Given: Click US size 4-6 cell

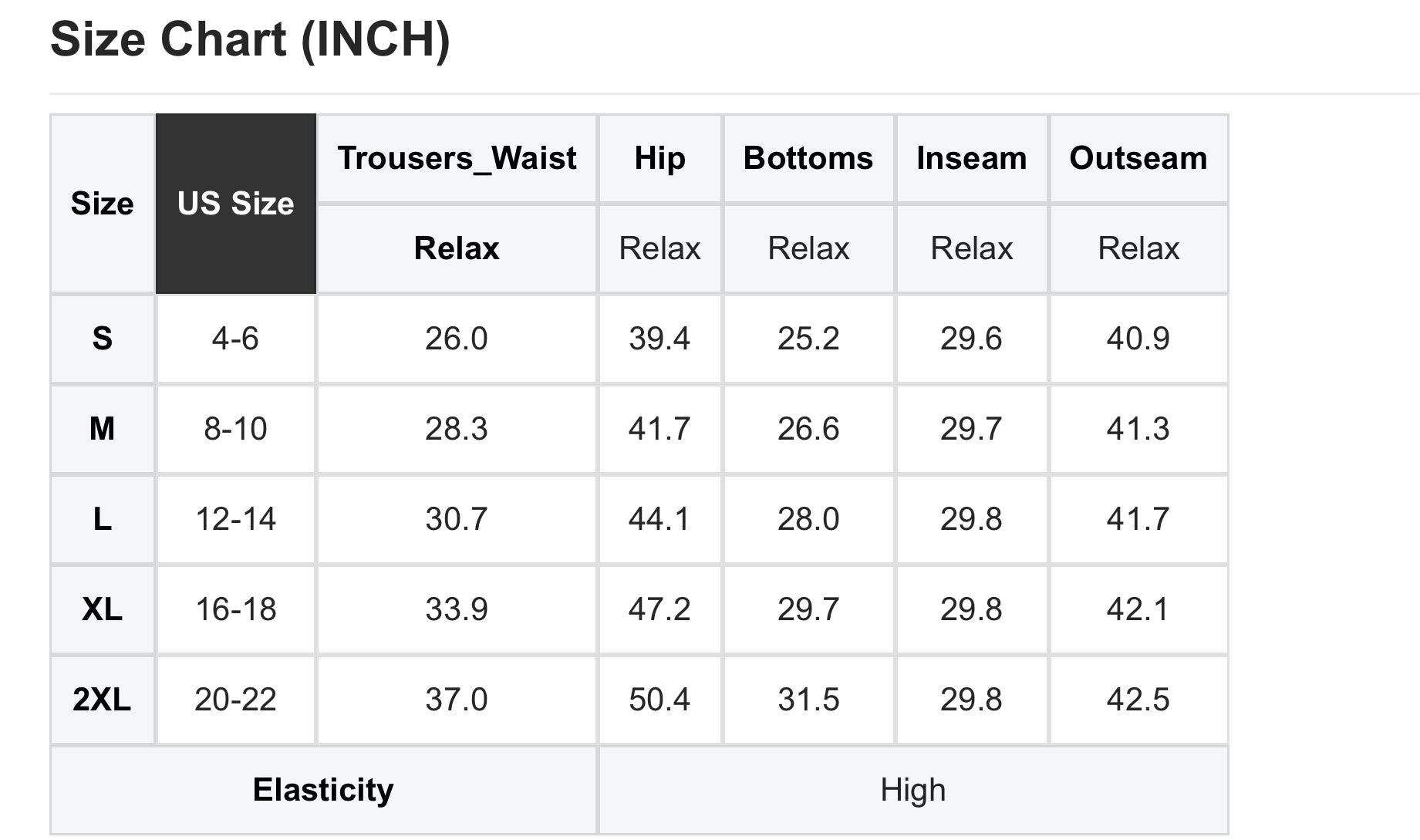Looking at the screenshot, I should click(x=235, y=339).
